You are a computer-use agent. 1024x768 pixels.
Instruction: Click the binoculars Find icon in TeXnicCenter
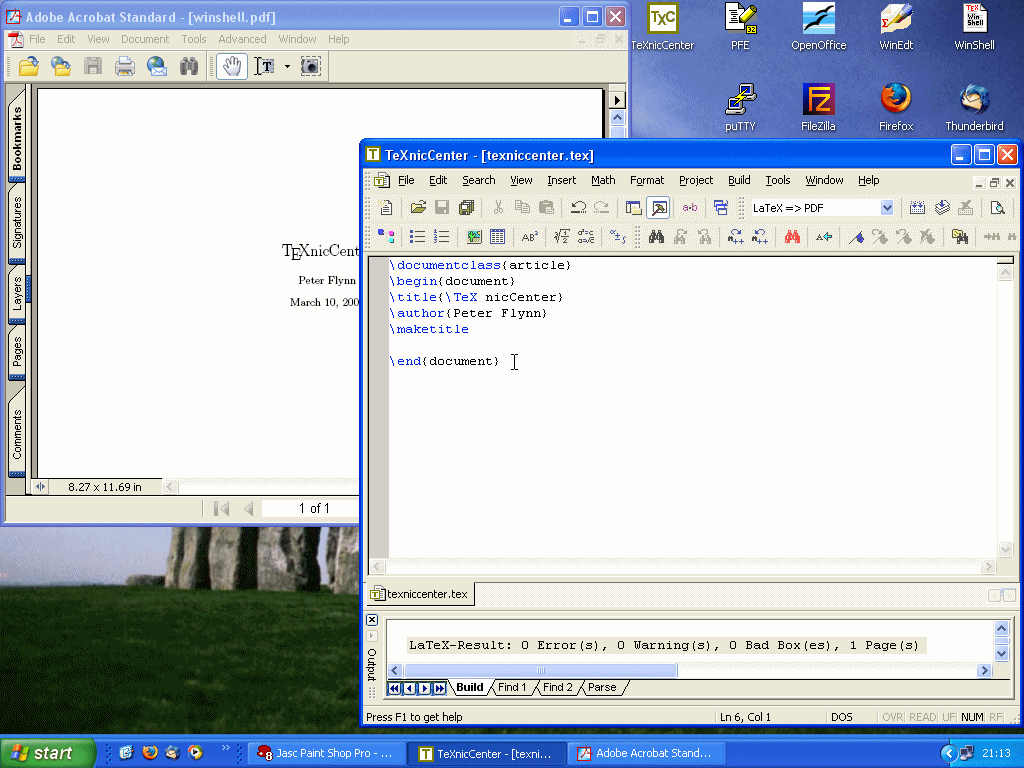(x=656, y=237)
